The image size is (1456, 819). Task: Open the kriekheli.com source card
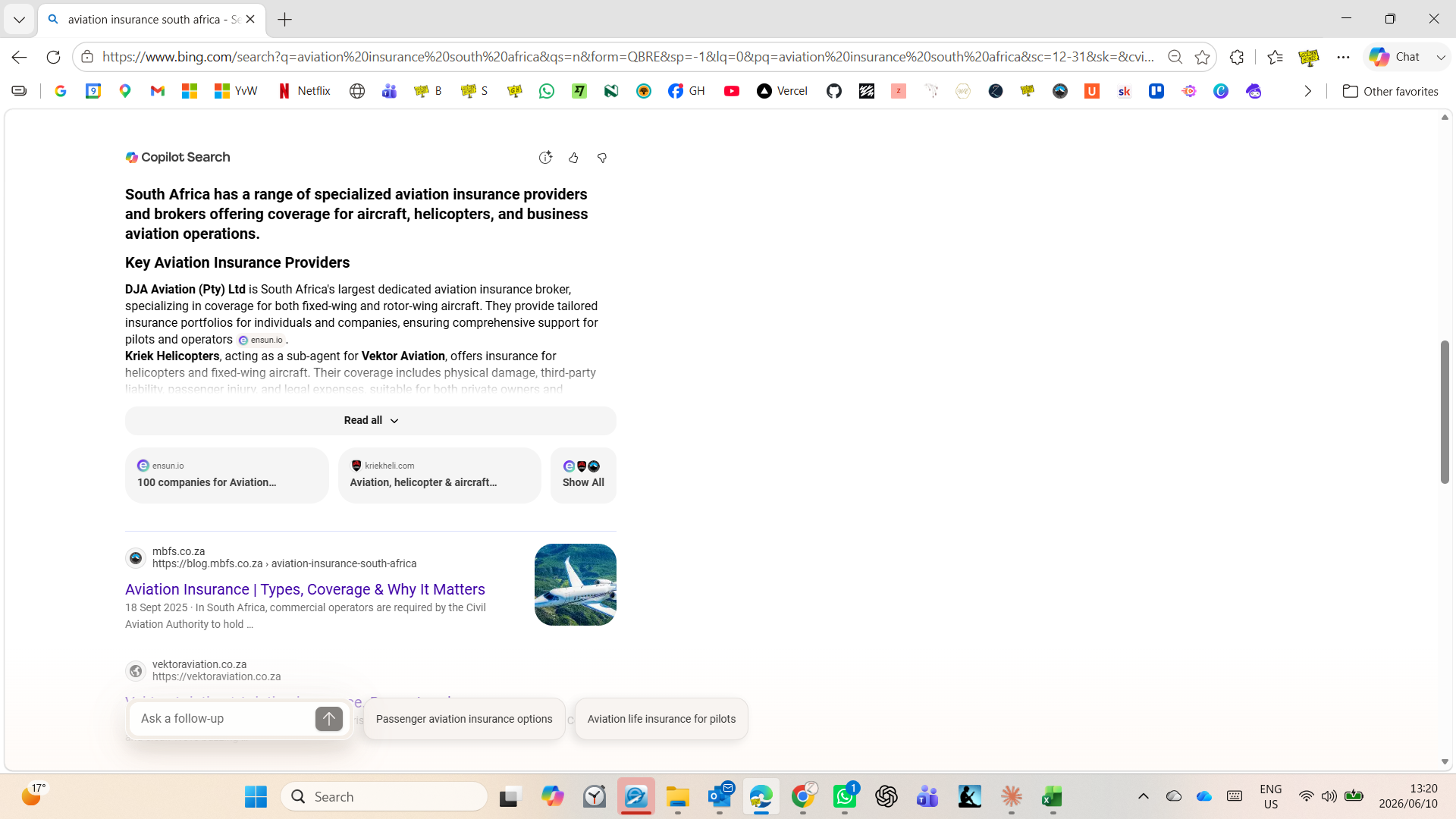[440, 475]
